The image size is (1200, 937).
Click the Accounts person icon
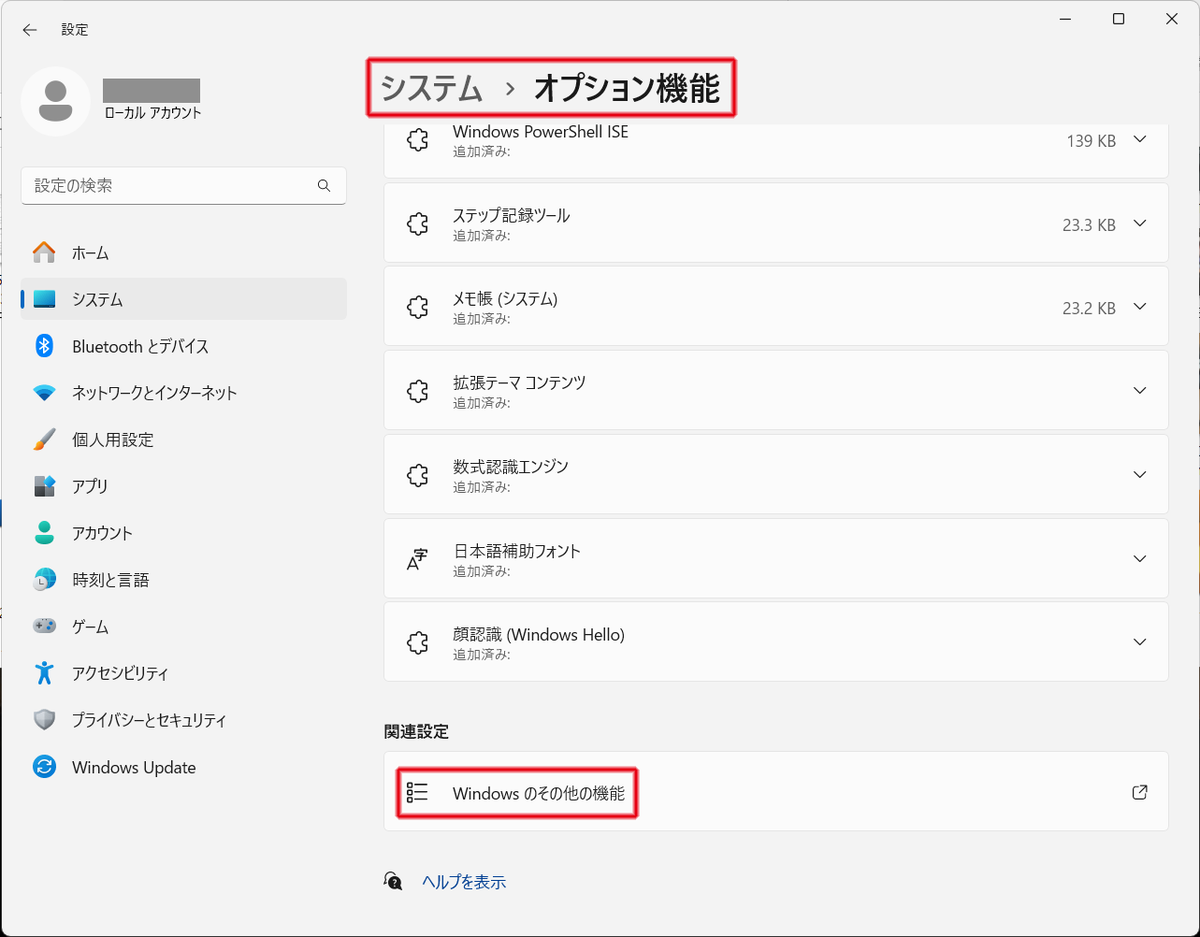point(44,533)
